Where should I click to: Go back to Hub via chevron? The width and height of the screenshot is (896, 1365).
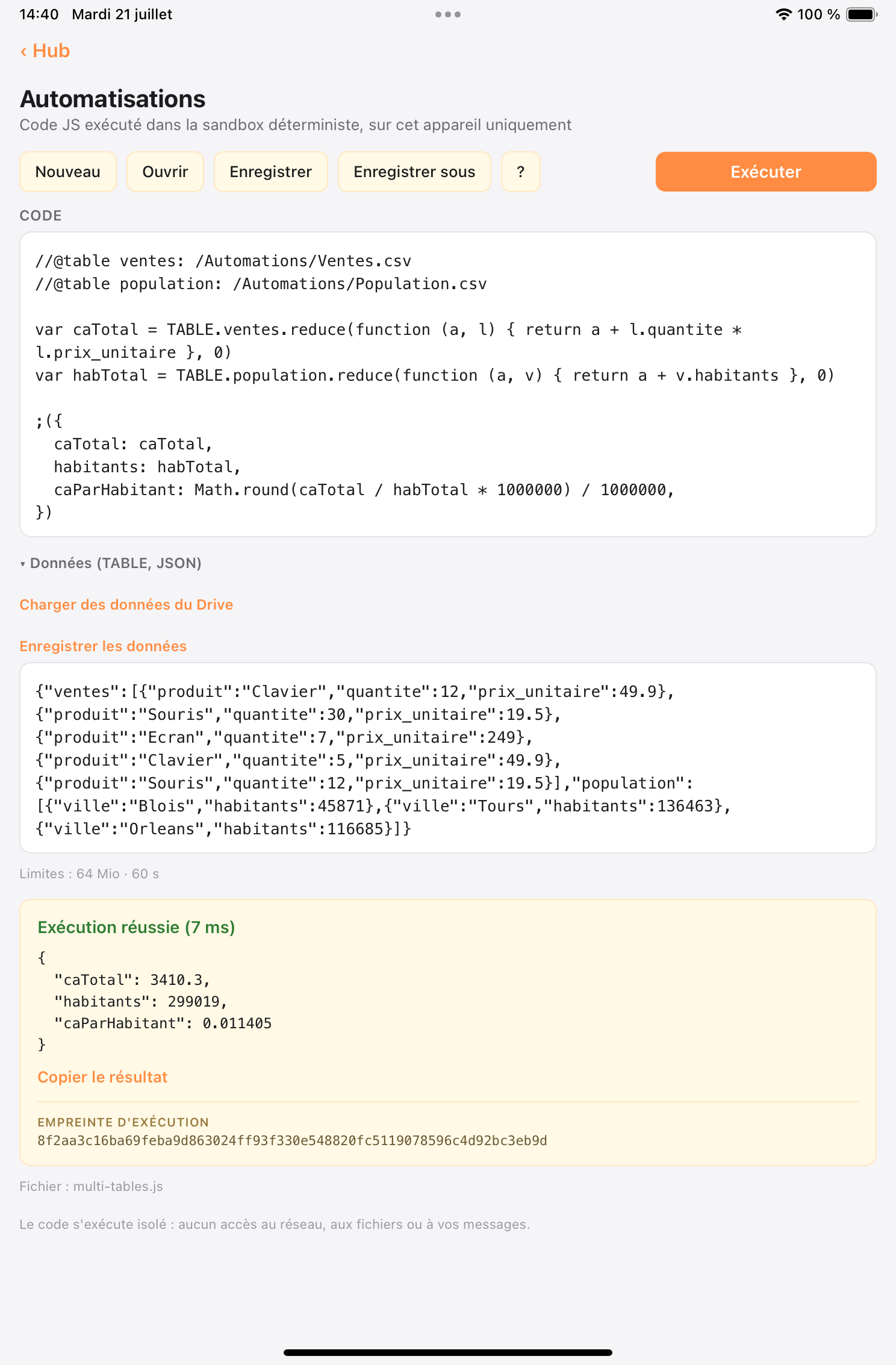pyautogui.click(x=45, y=51)
